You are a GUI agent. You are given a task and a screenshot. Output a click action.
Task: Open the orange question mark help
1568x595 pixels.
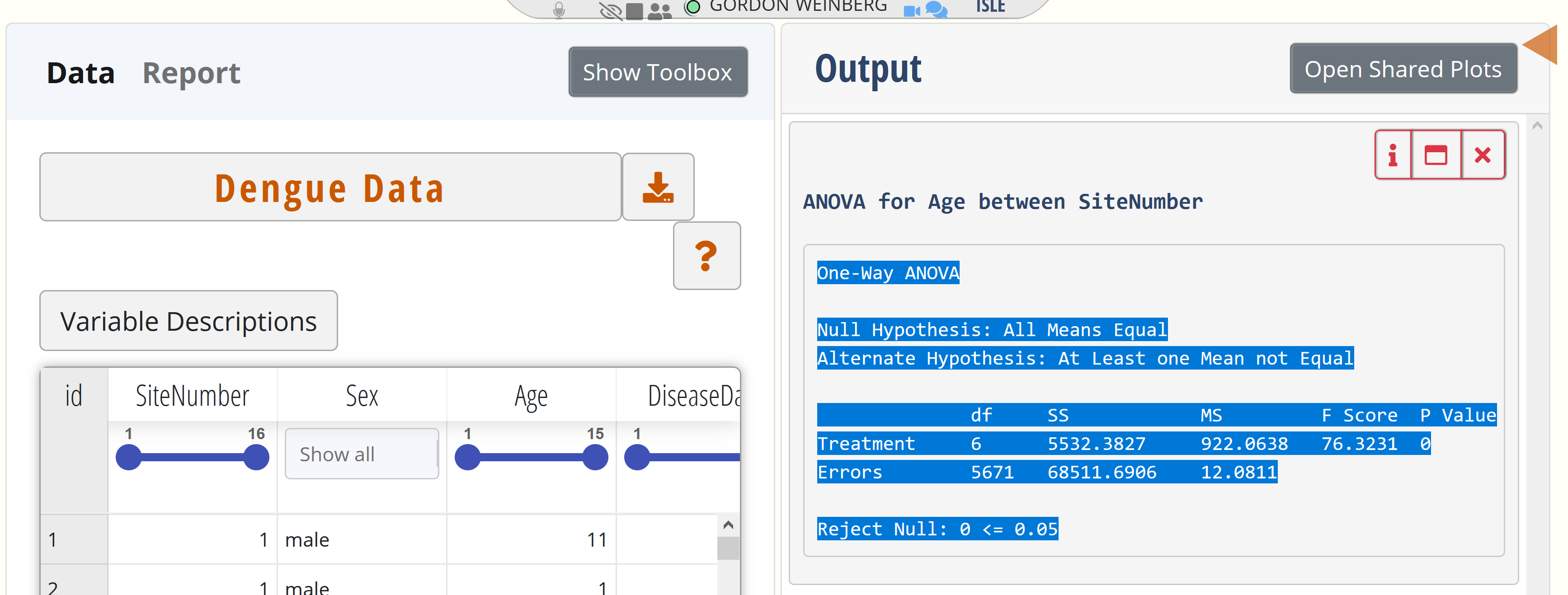coord(706,256)
